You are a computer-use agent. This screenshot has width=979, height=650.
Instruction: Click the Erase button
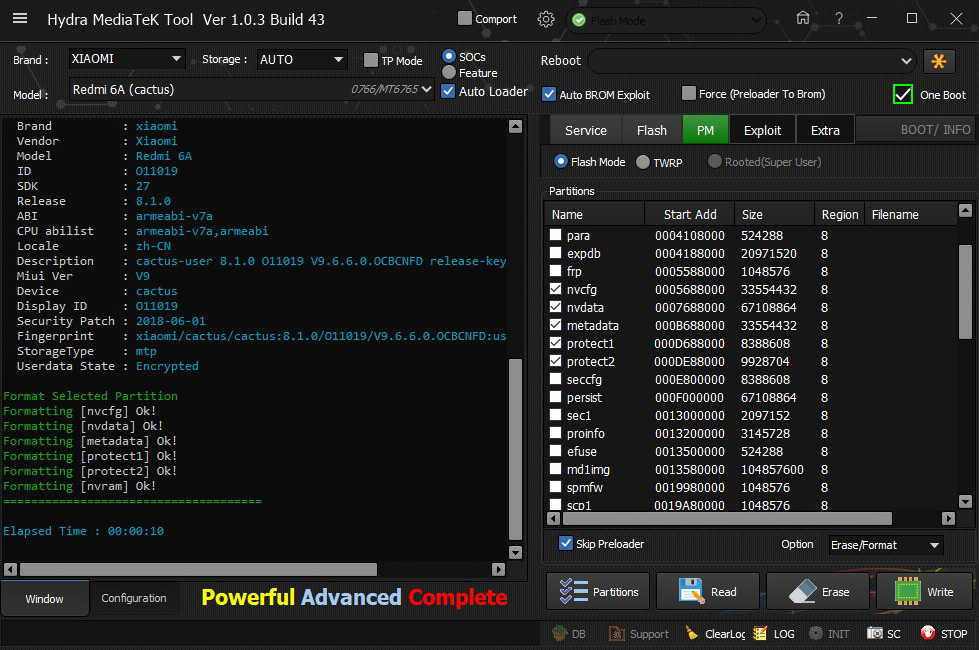pos(819,592)
